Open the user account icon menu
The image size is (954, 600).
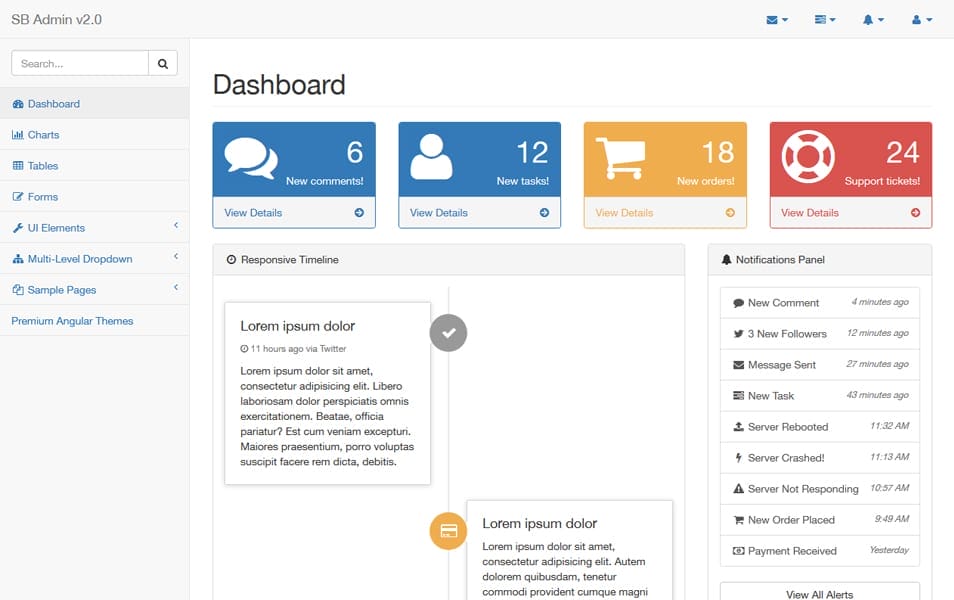coord(917,19)
